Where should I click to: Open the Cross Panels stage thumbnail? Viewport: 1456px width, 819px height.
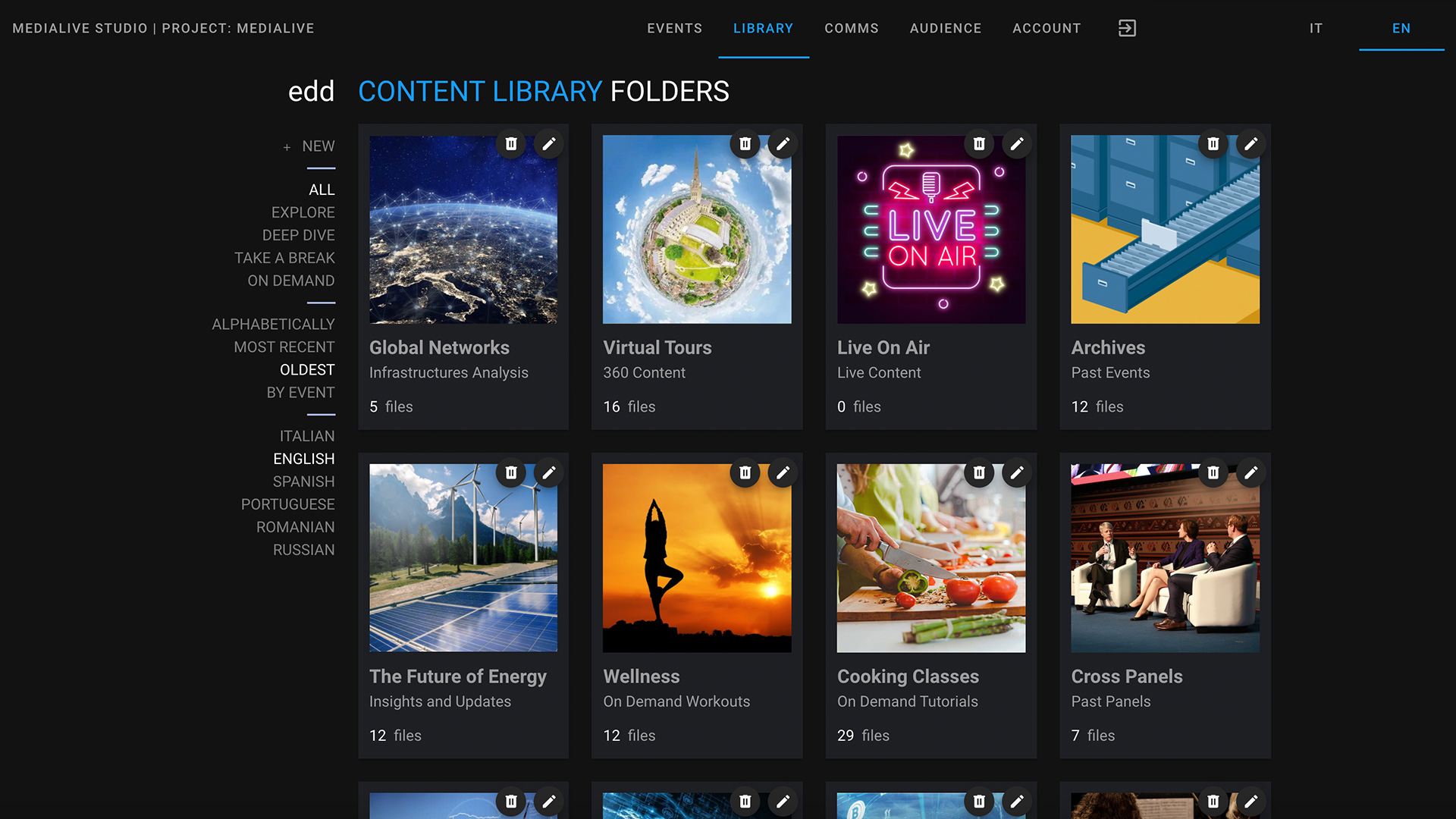click(1165, 558)
